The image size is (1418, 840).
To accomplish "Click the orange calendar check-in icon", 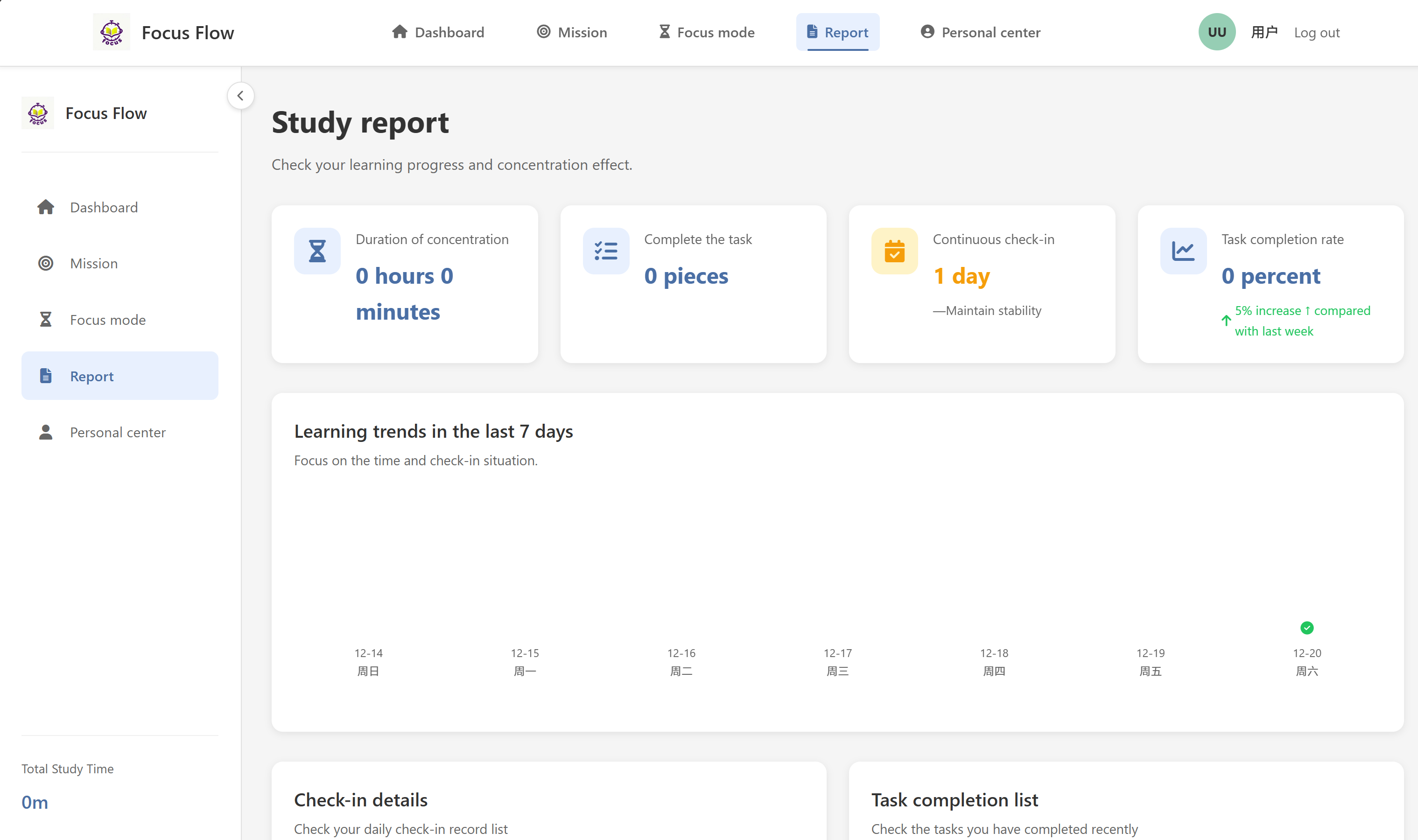I will coord(894,251).
